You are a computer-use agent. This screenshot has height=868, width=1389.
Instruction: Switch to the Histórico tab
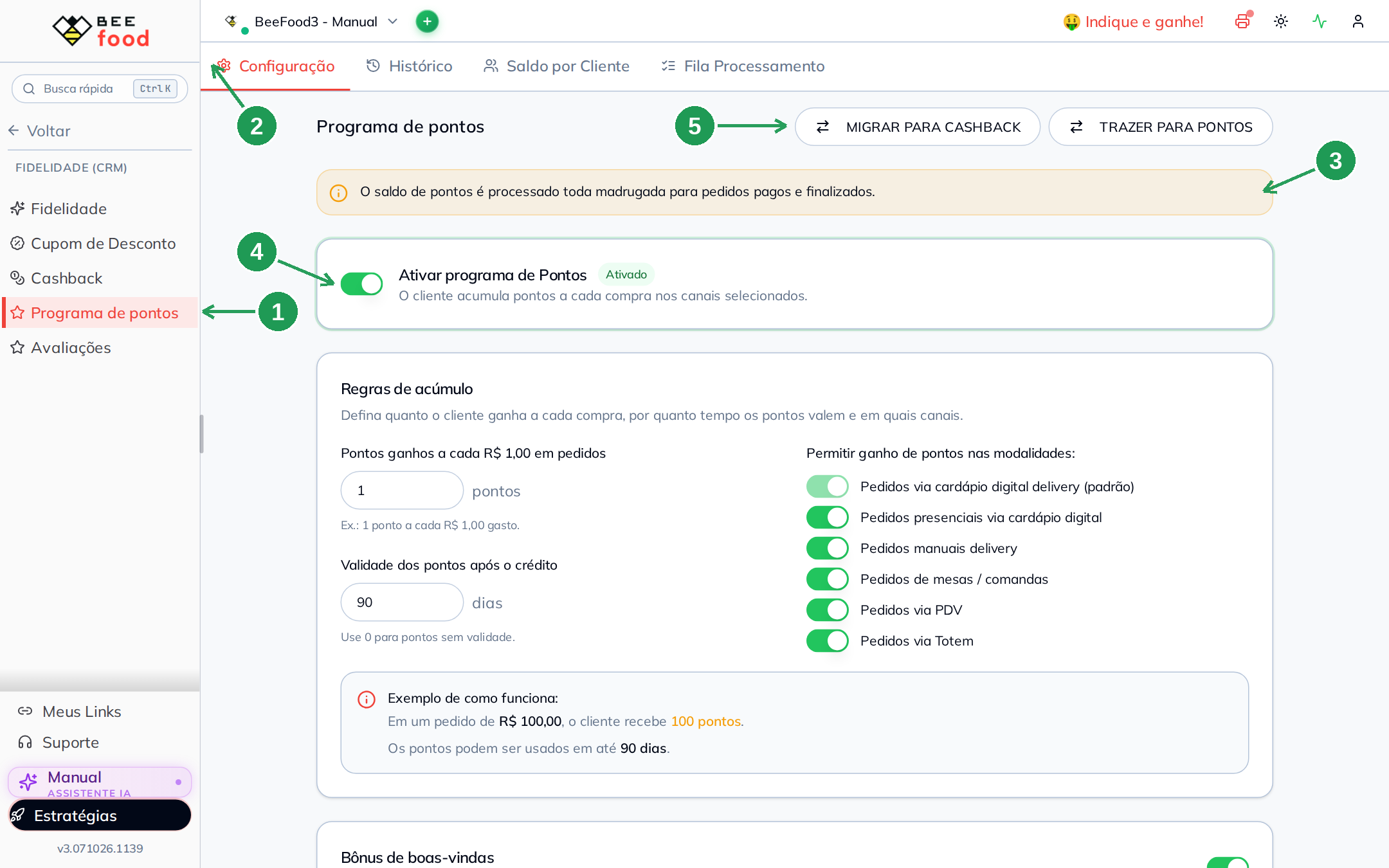point(409,66)
